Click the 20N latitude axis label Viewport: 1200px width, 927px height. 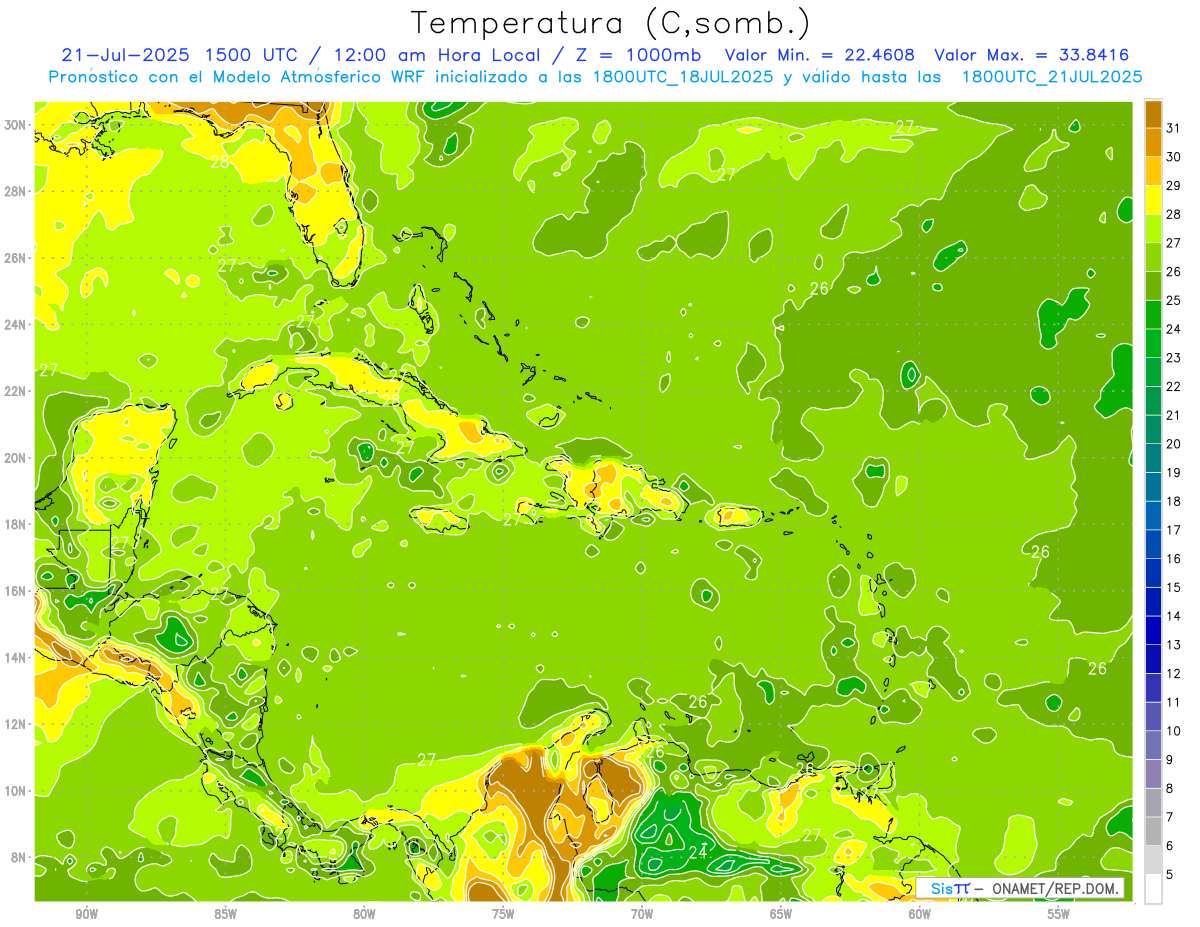click(x=17, y=458)
